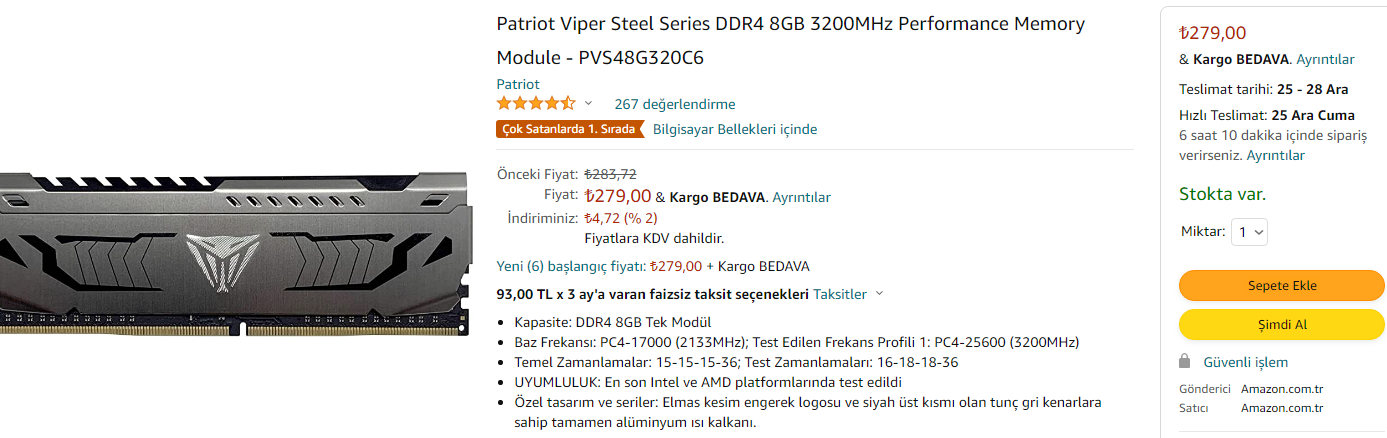Click Ayrıntılar in the buy box shipping line
Viewport: 1387px width, 438px height.
pos(1325,59)
